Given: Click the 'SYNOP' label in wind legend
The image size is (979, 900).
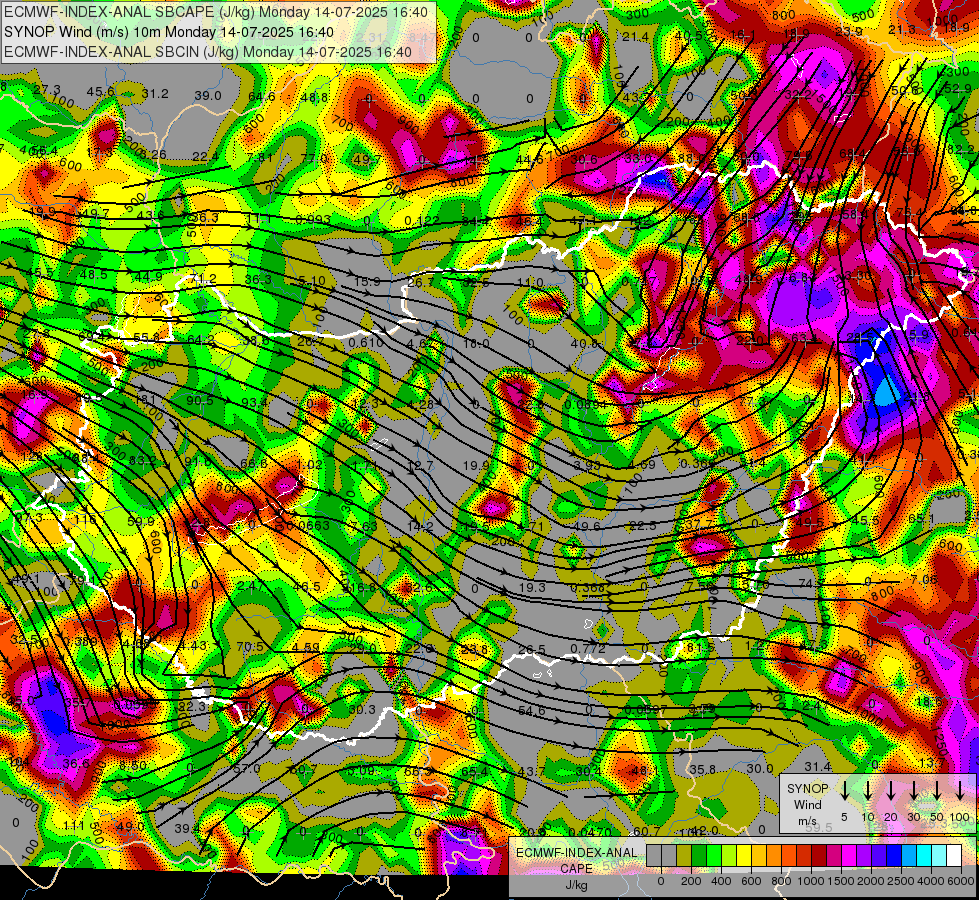Looking at the screenshot, I should pos(807,788).
